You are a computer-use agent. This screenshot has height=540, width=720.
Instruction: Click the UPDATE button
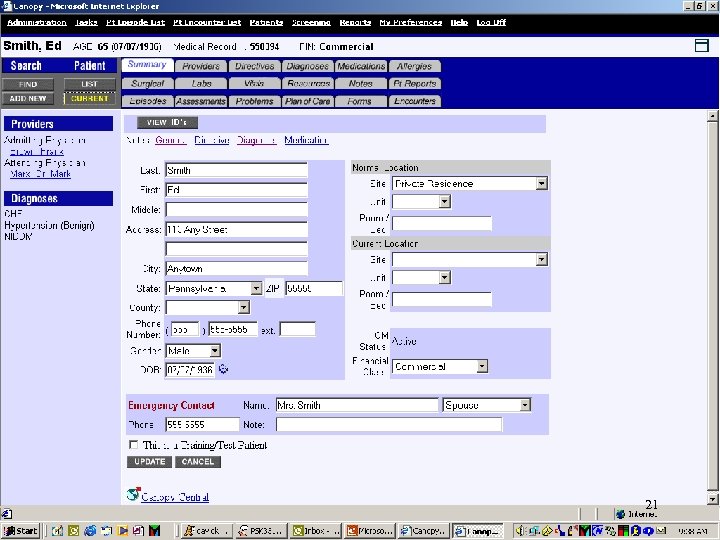(x=149, y=461)
